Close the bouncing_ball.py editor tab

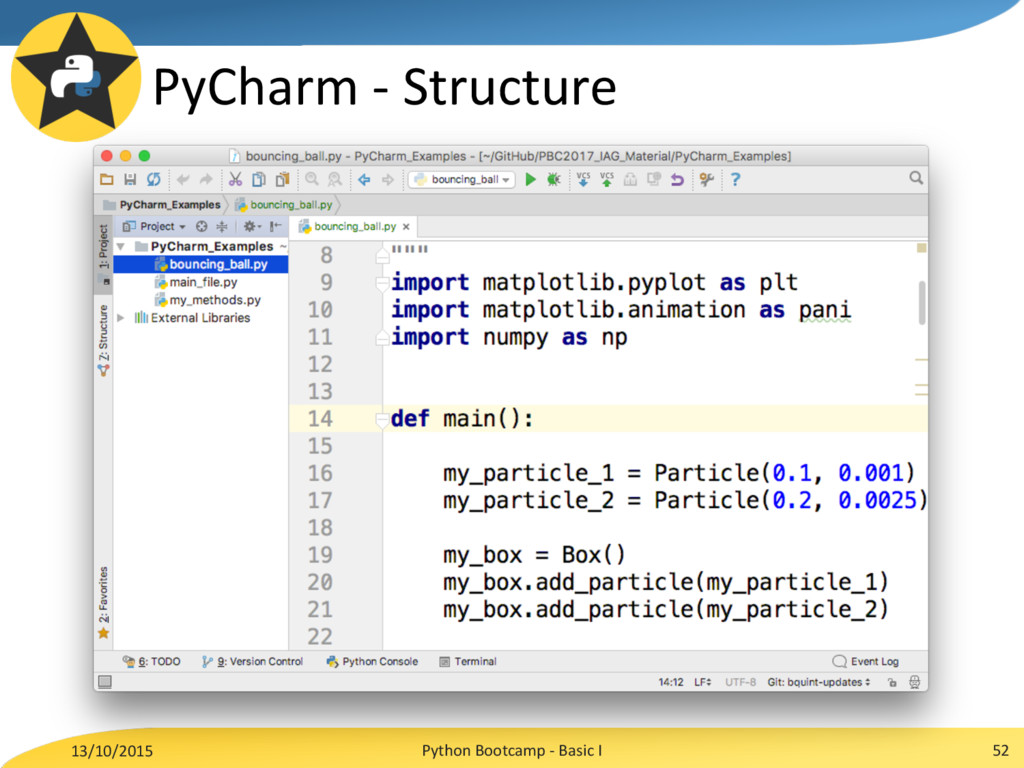(x=406, y=227)
